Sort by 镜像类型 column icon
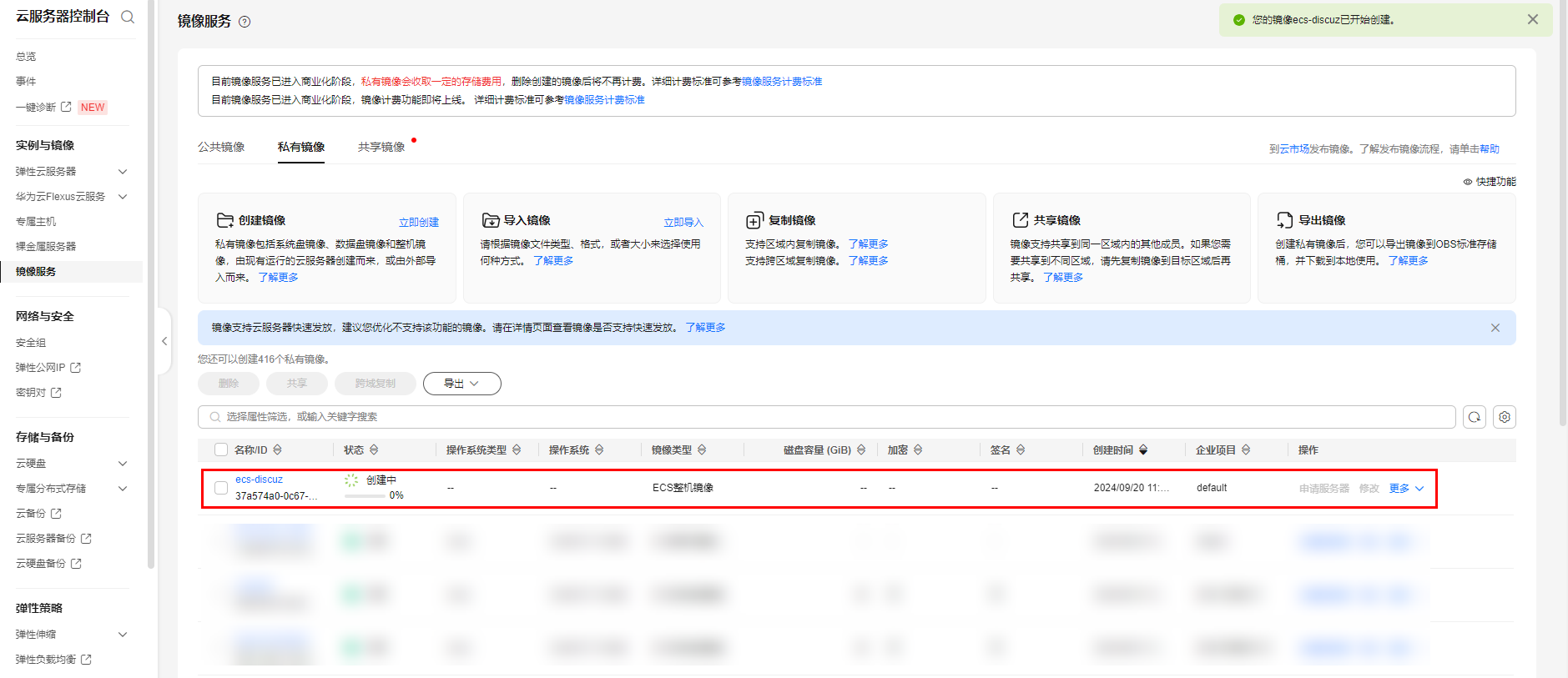Screen dimensions: 1568x678 pyautogui.click(x=702, y=450)
